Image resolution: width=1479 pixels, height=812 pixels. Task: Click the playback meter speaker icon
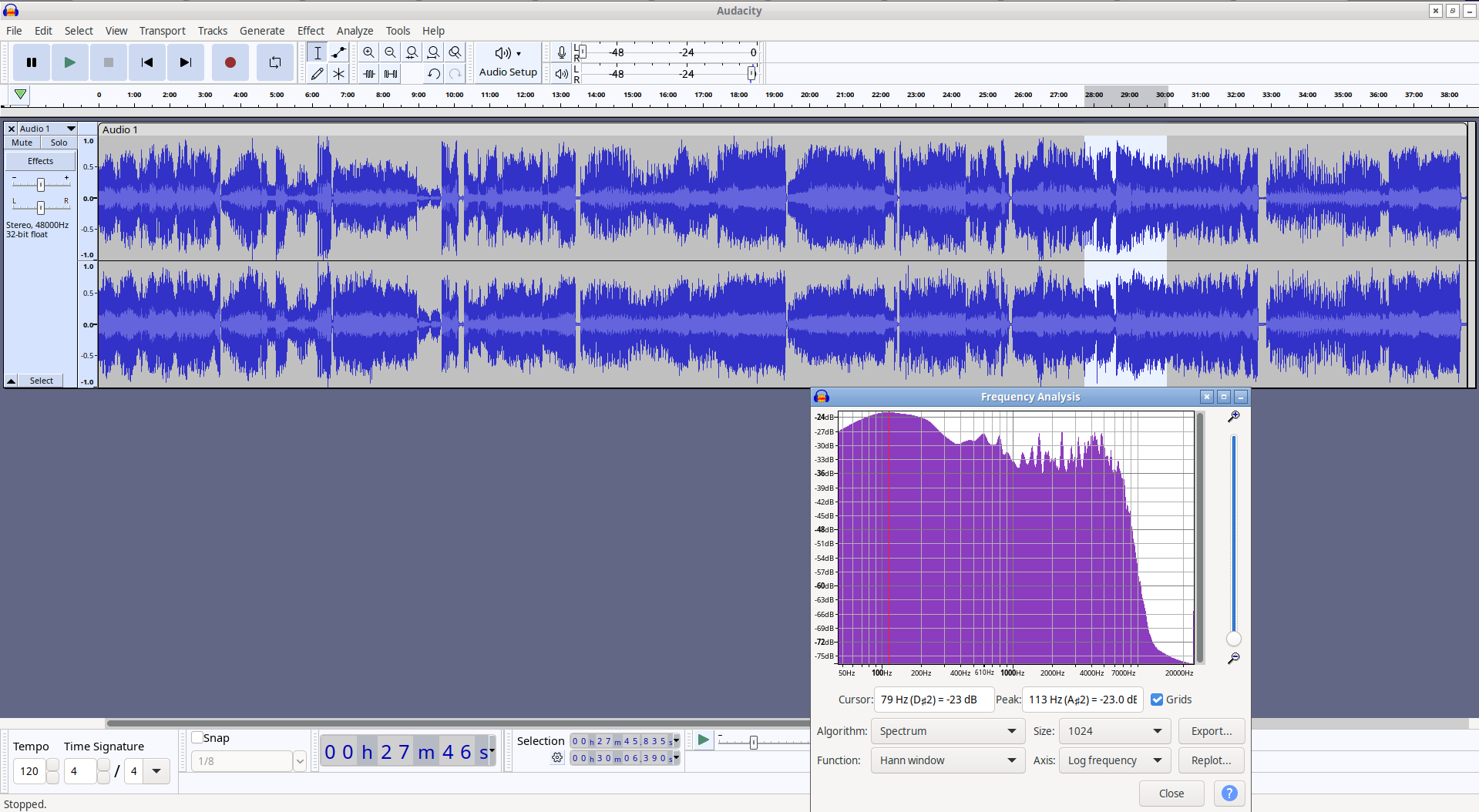point(562,74)
